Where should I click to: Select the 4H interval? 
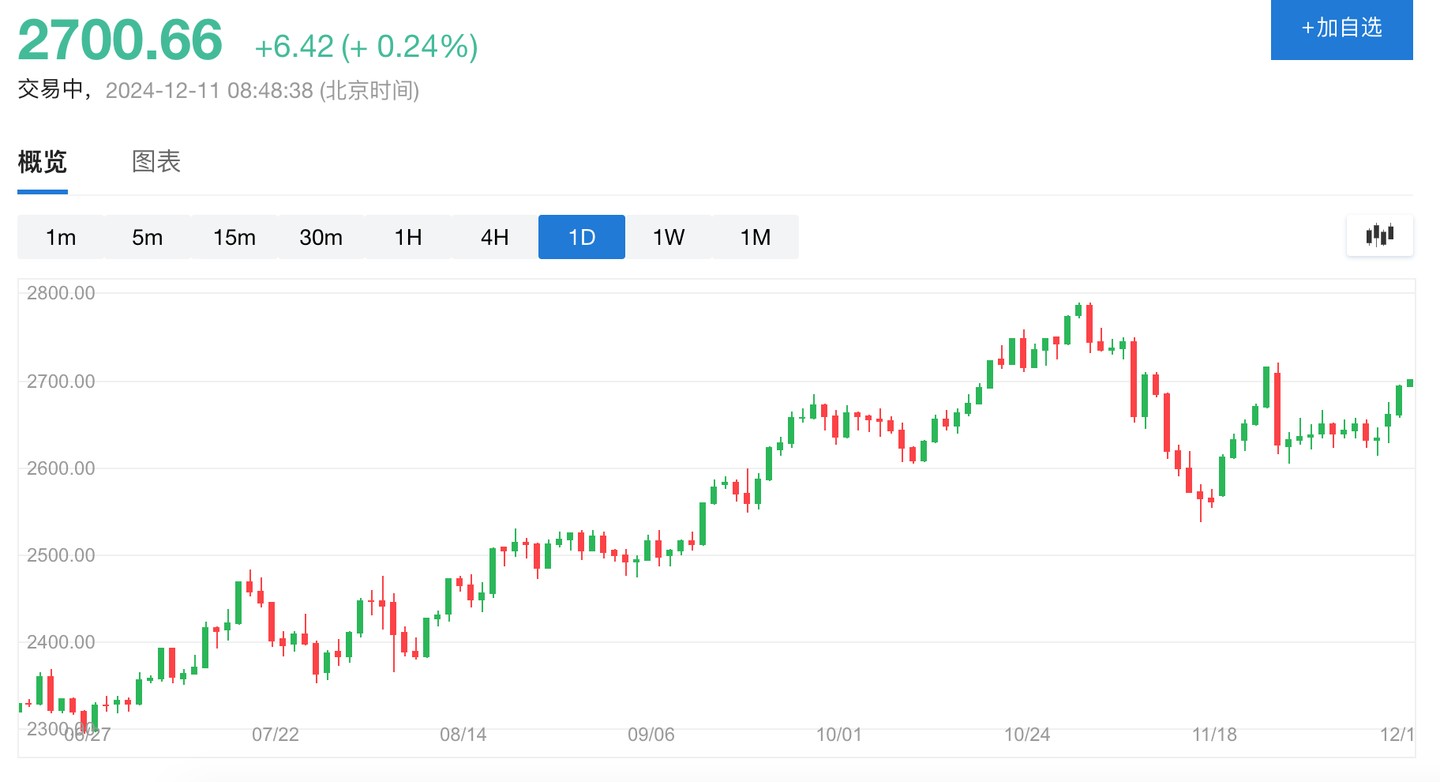click(x=495, y=237)
